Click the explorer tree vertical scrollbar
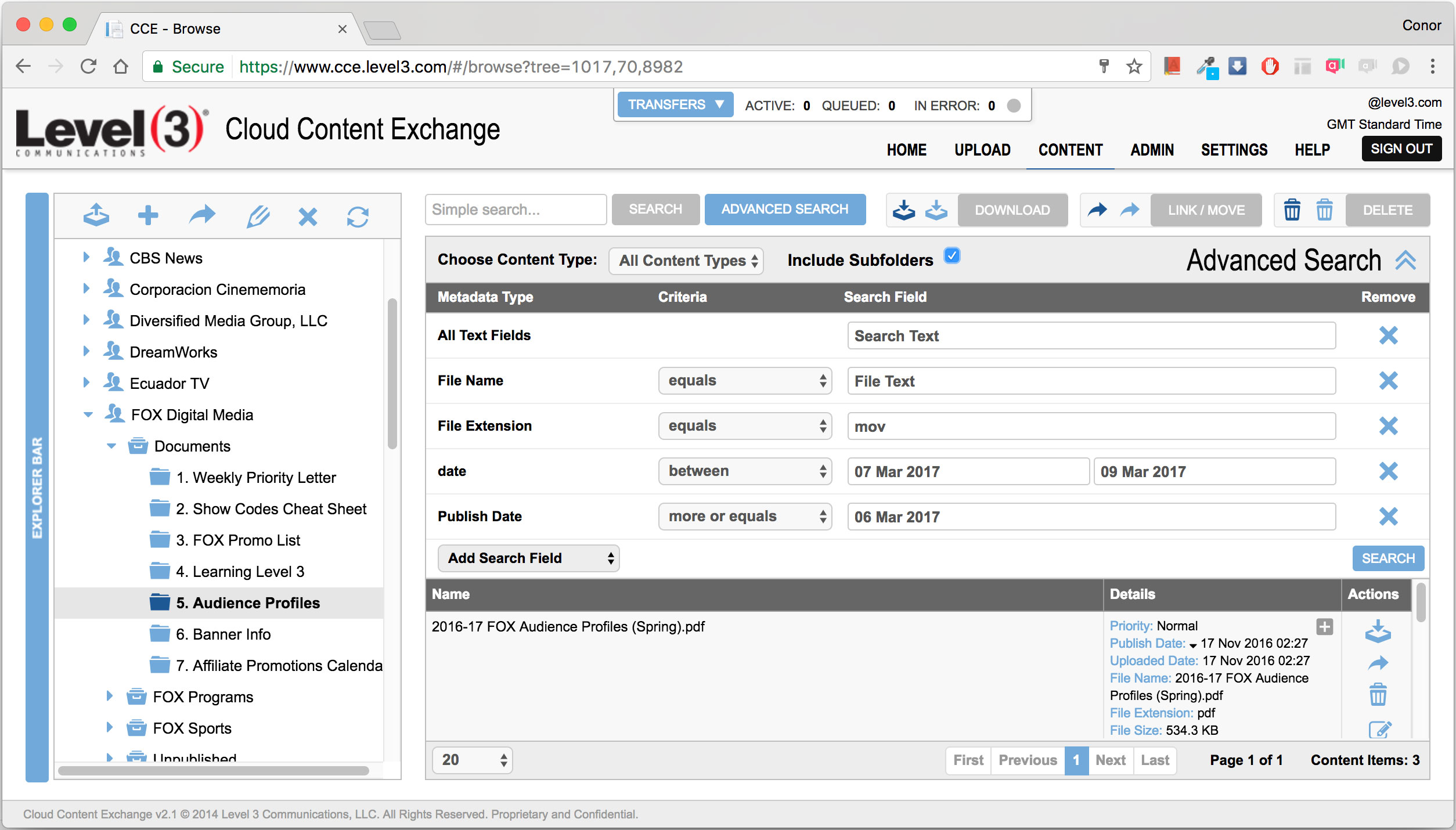The image size is (1456, 830). click(392, 374)
